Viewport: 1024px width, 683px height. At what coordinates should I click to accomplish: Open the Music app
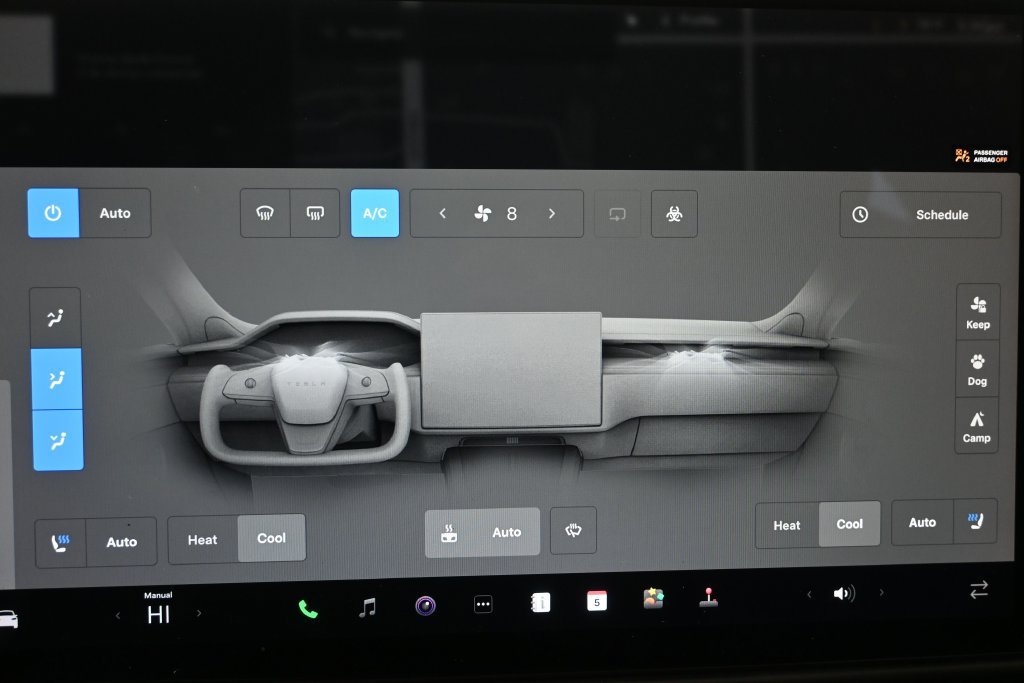point(367,607)
